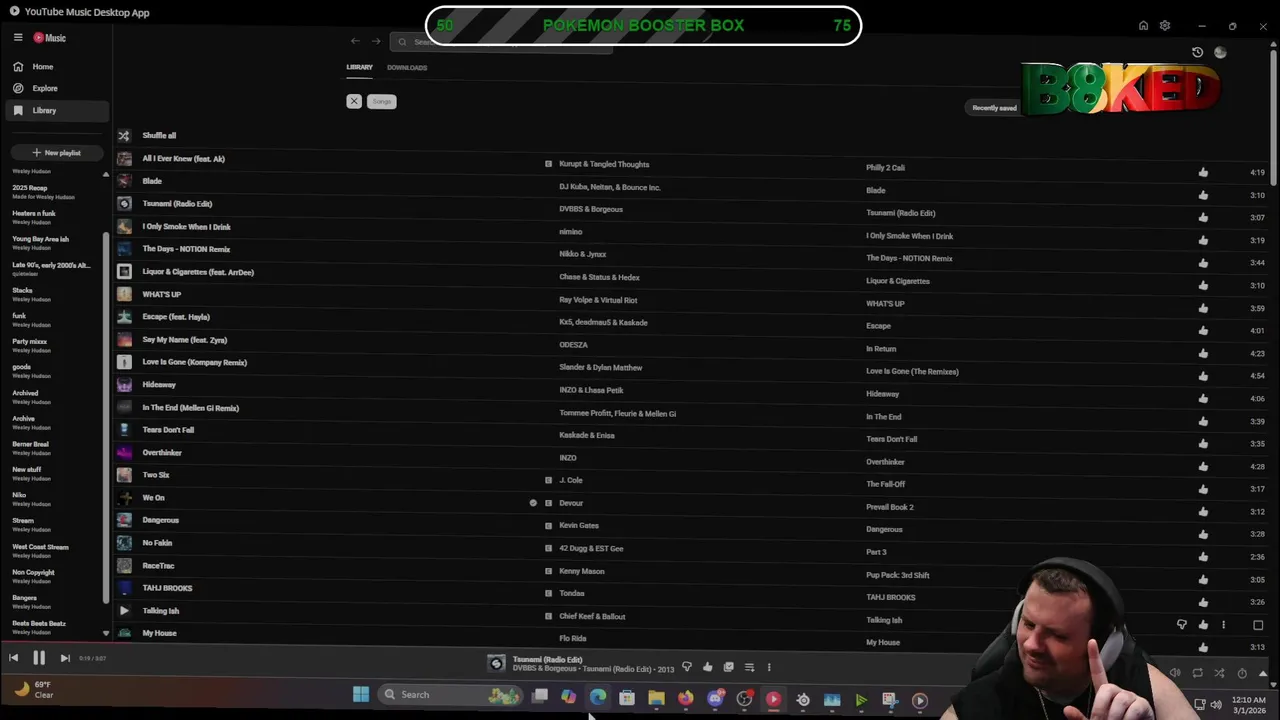Click Shuffle all
1280x720 pixels.
point(159,135)
